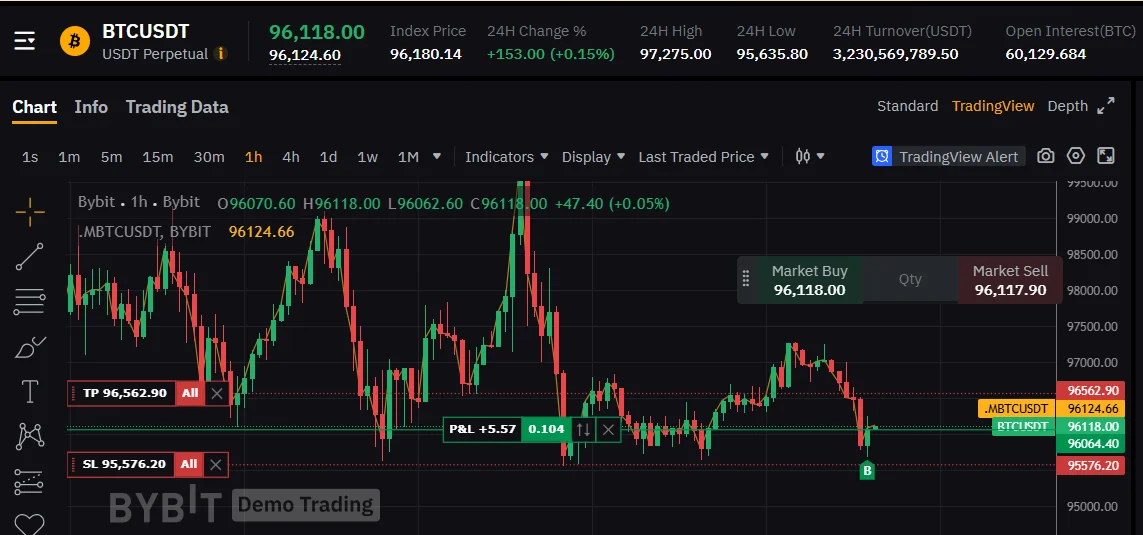Screen dimensions: 1143x535
Task: Select the 30m timeframe
Action: point(209,157)
